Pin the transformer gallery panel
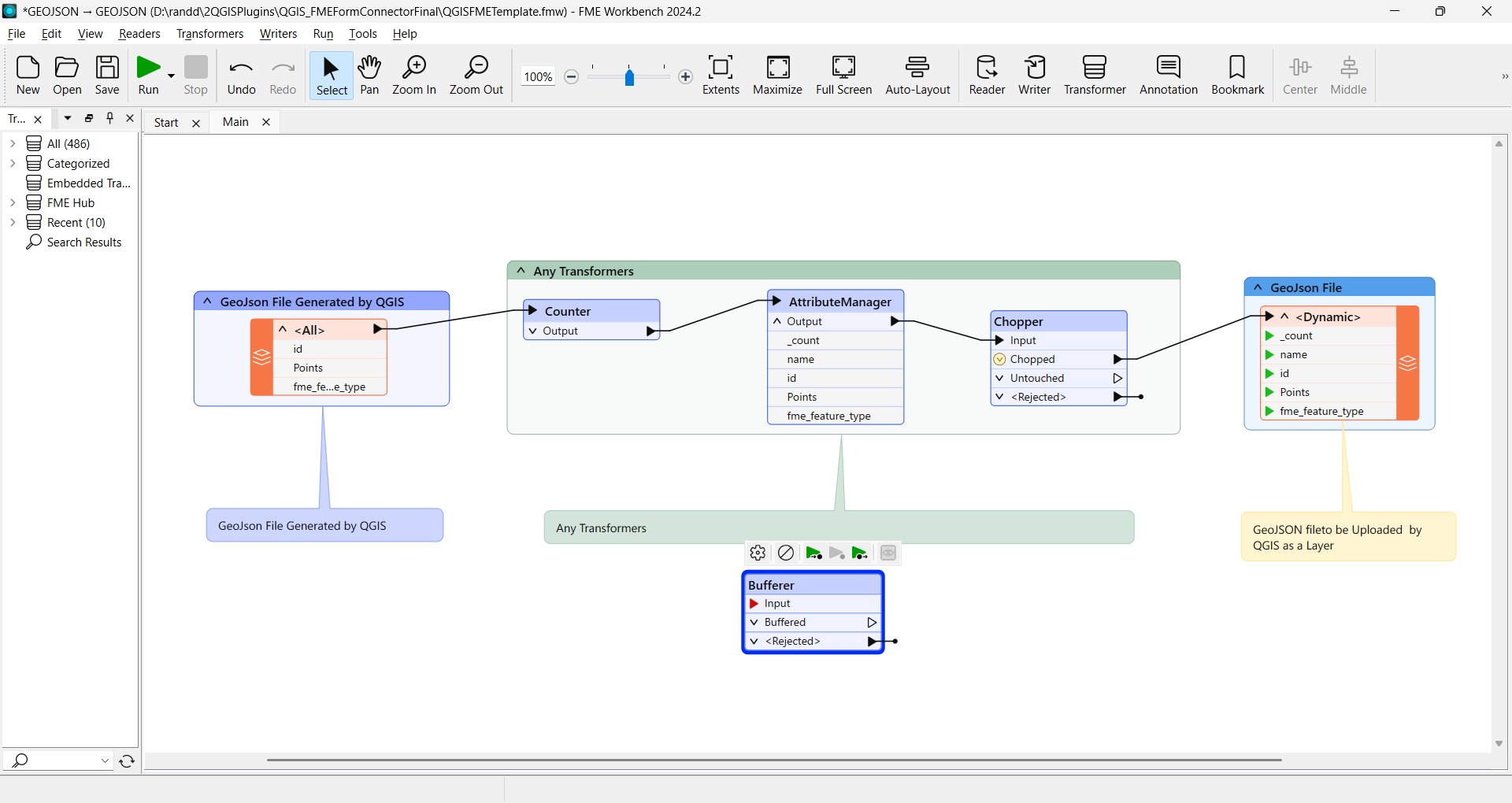This screenshot has width=1512, height=803. (x=110, y=118)
